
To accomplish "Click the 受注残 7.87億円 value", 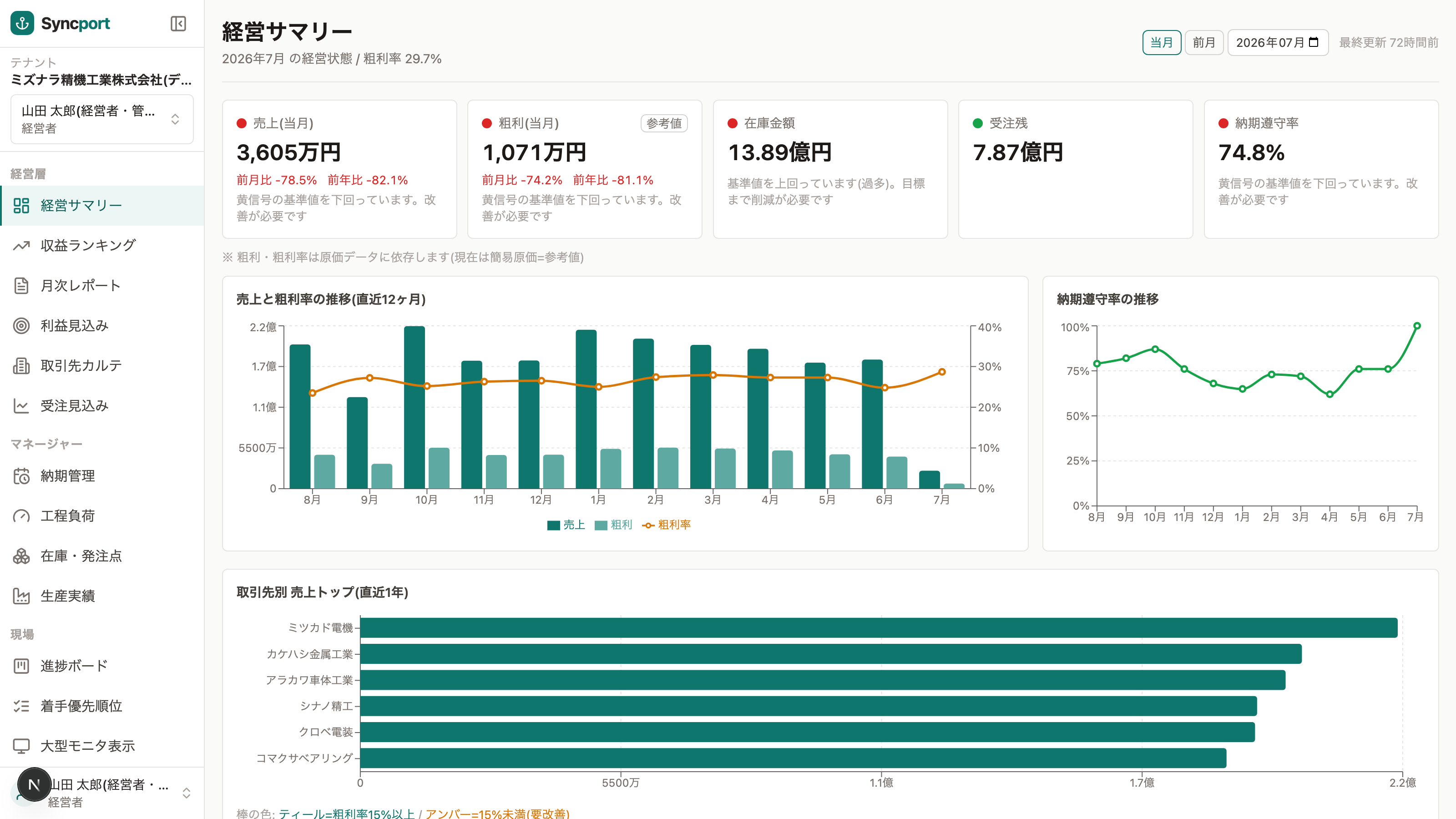I will click(1018, 152).
